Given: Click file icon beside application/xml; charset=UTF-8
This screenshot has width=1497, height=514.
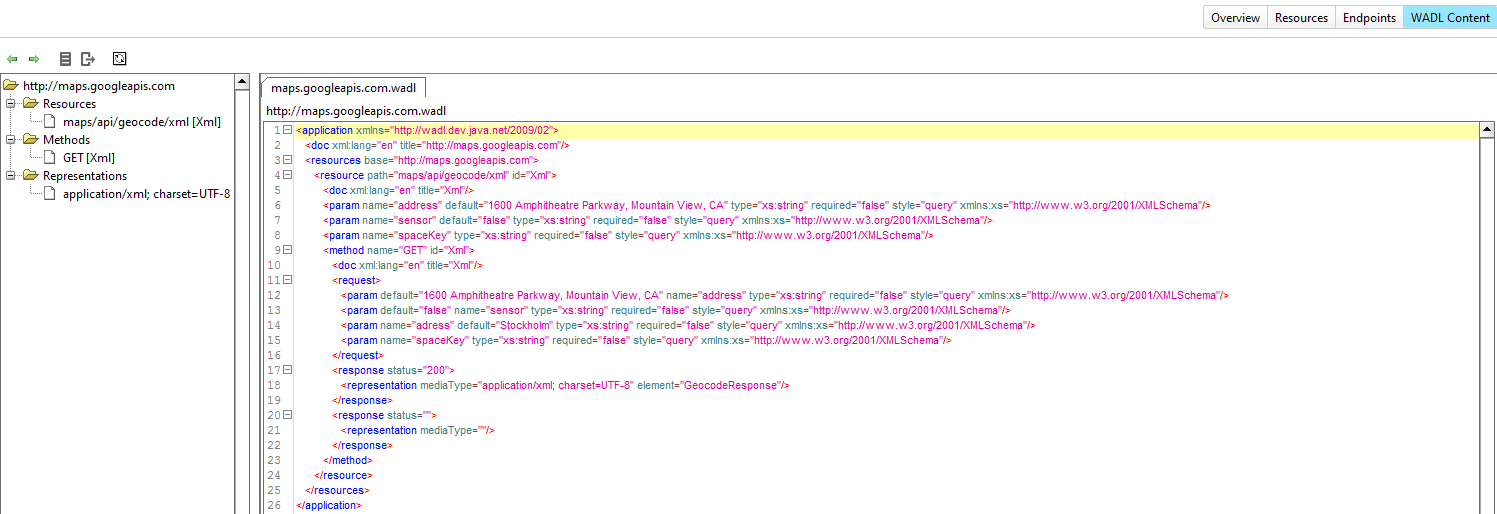Looking at the screenshot, I should 51,194.
